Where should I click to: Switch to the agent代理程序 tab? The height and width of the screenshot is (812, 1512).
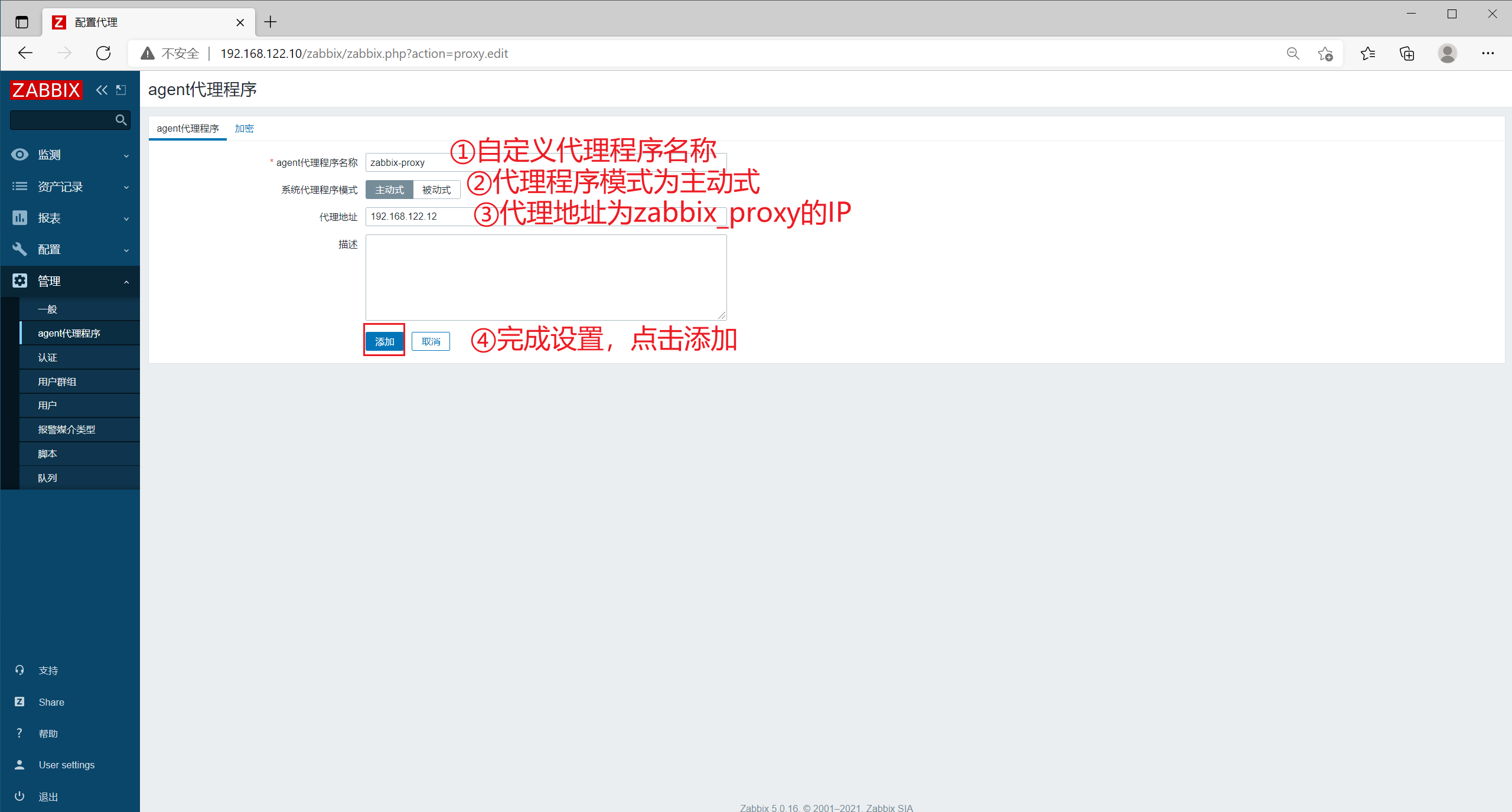point(188,128)
